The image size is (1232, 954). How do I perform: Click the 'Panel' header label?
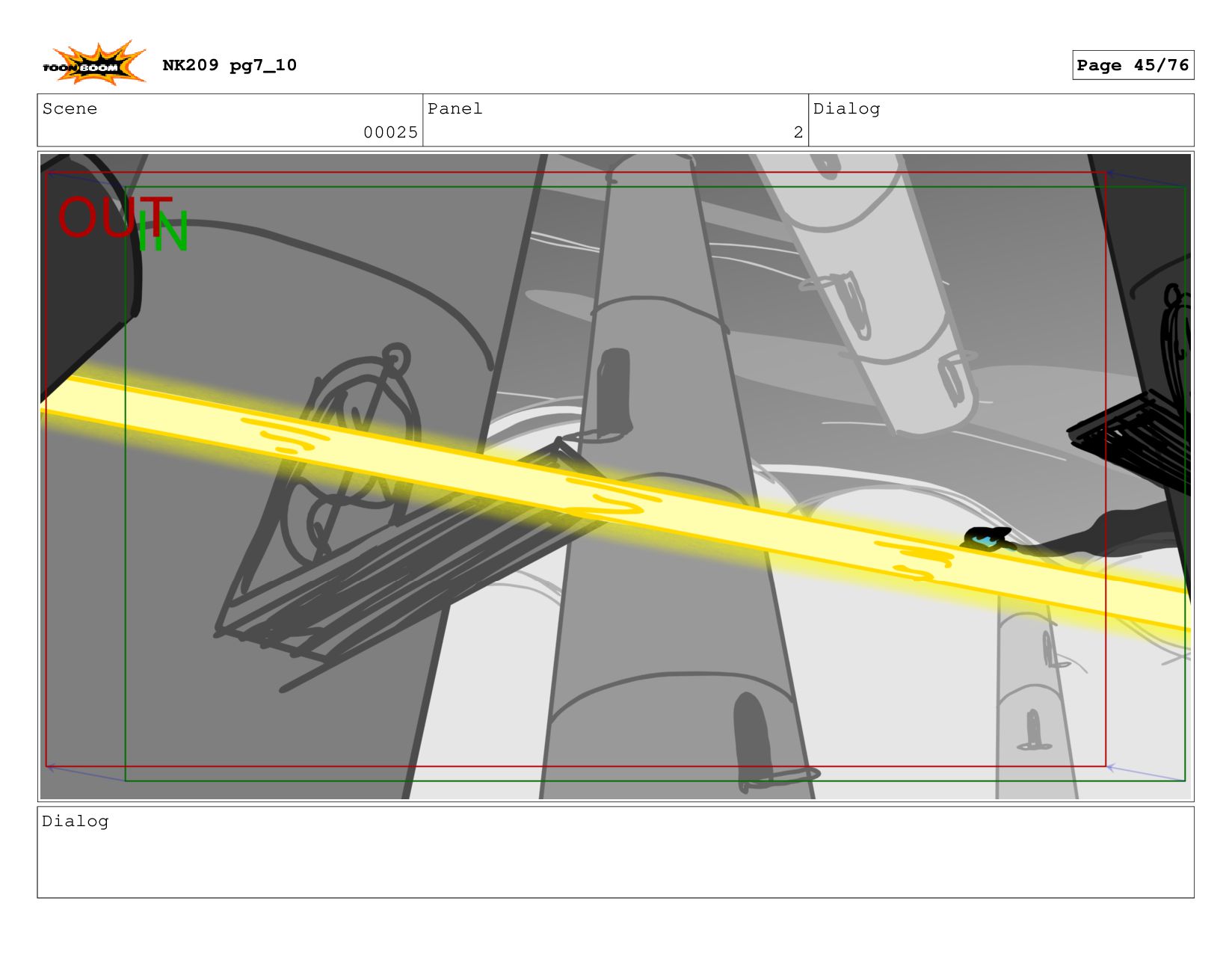(455, 108)
